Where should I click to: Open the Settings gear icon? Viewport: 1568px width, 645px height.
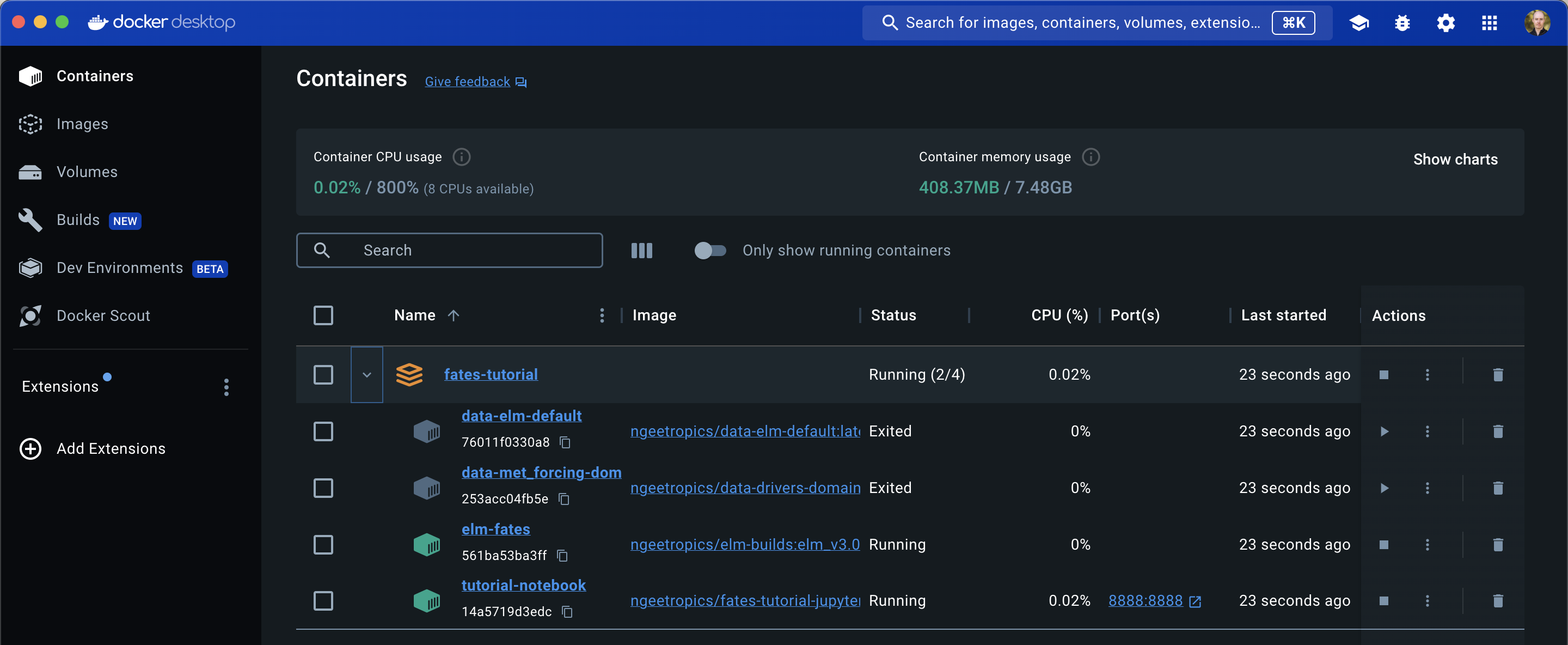pos(1445,23)
